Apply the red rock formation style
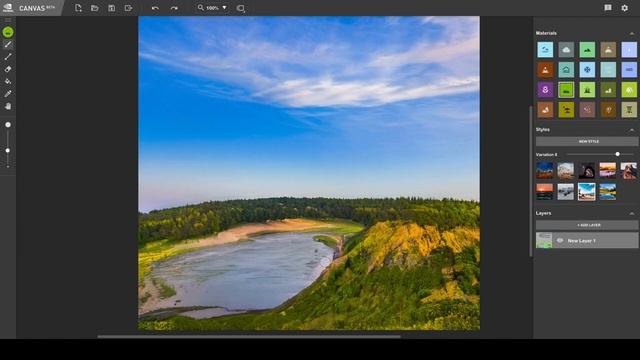Viewport: 640px width, 360px height. [629, 171]
